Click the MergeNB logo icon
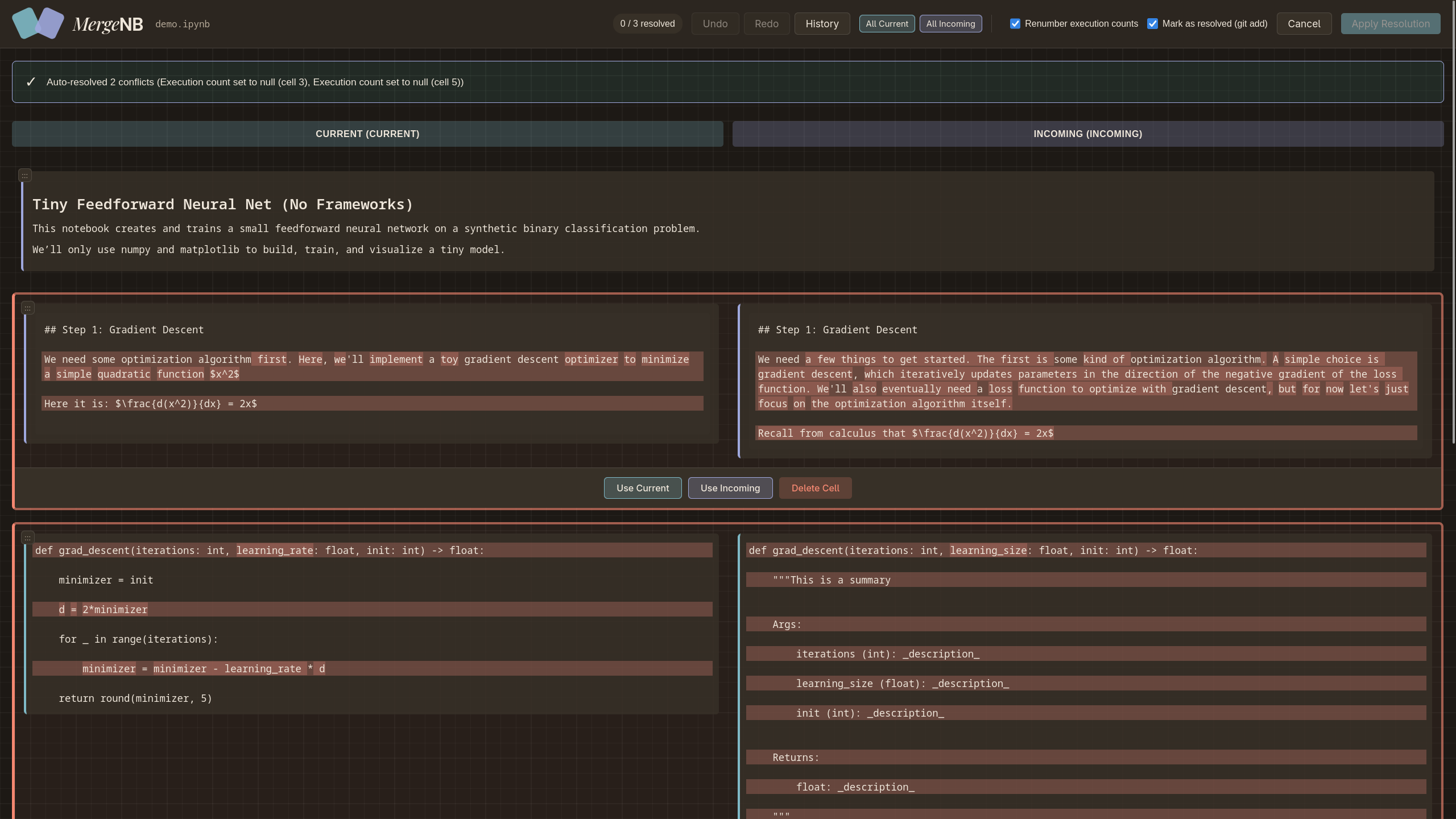This screenshot has height=819, width=1456. click(38, 23)
